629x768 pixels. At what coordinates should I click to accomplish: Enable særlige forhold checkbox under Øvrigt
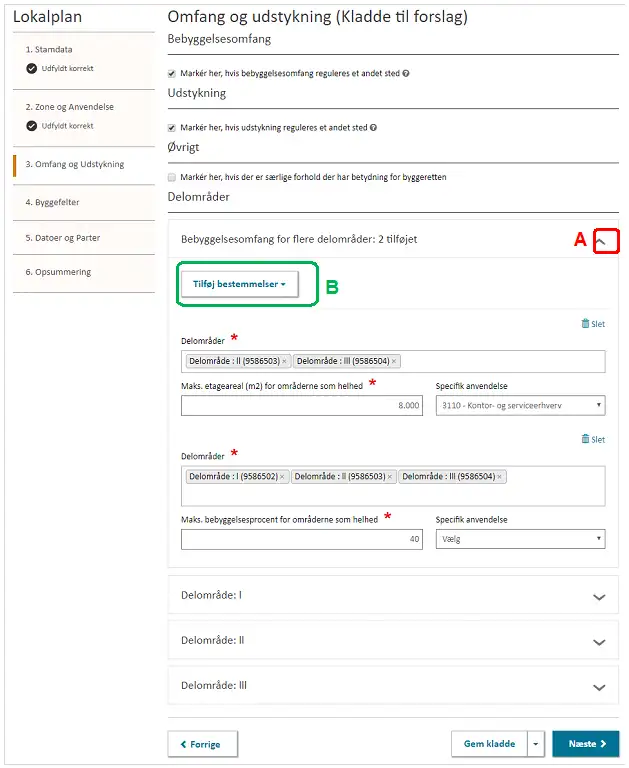(172, 177)
